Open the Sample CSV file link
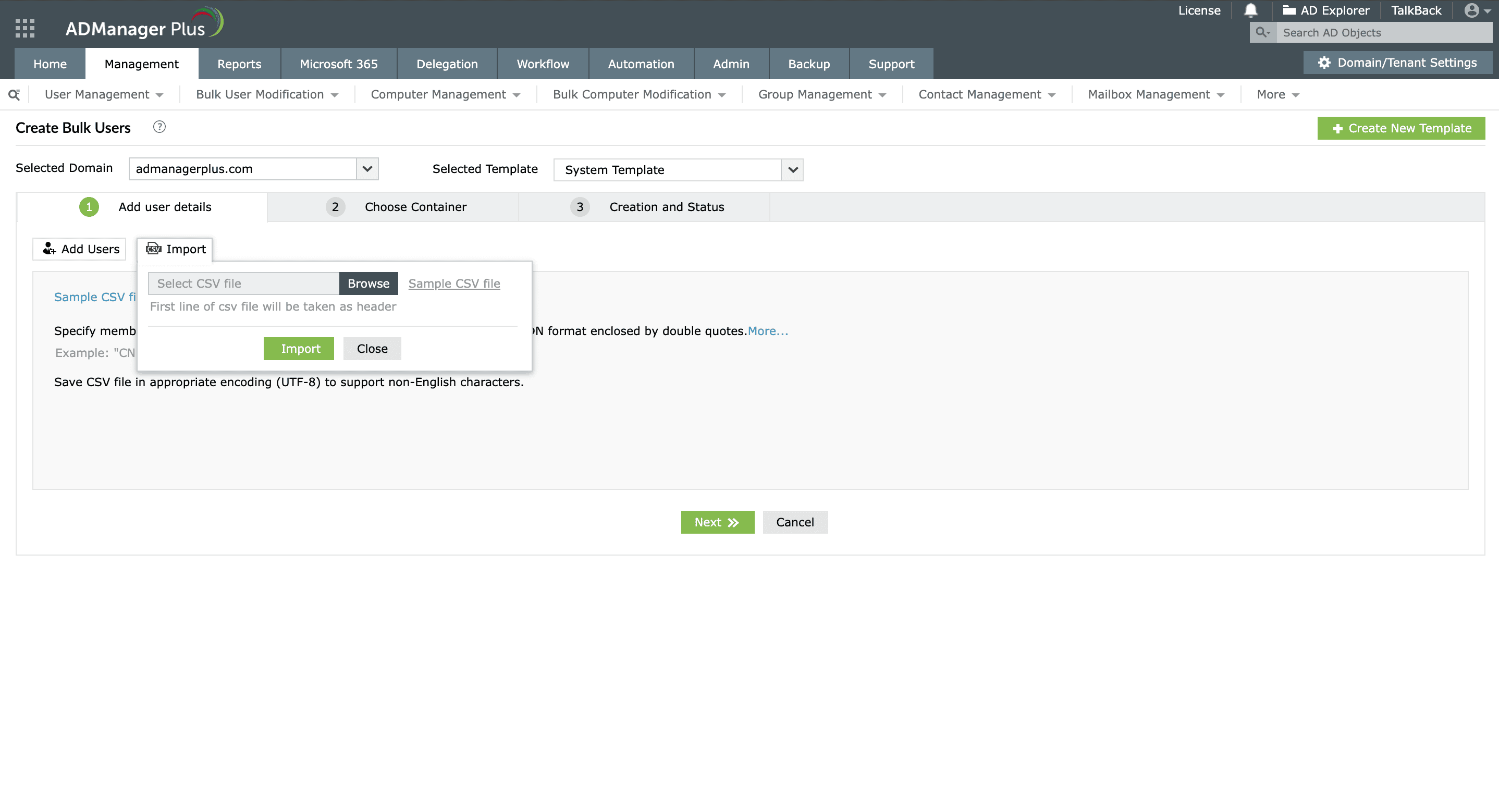This screenshot has width=1499, height=812. [x=454, y=284]
